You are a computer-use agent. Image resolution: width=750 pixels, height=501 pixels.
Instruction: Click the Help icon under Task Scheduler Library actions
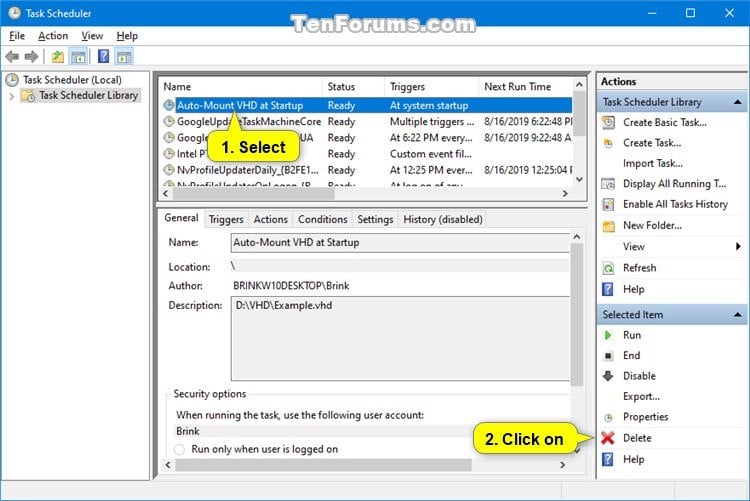click(x=607, y=289)
